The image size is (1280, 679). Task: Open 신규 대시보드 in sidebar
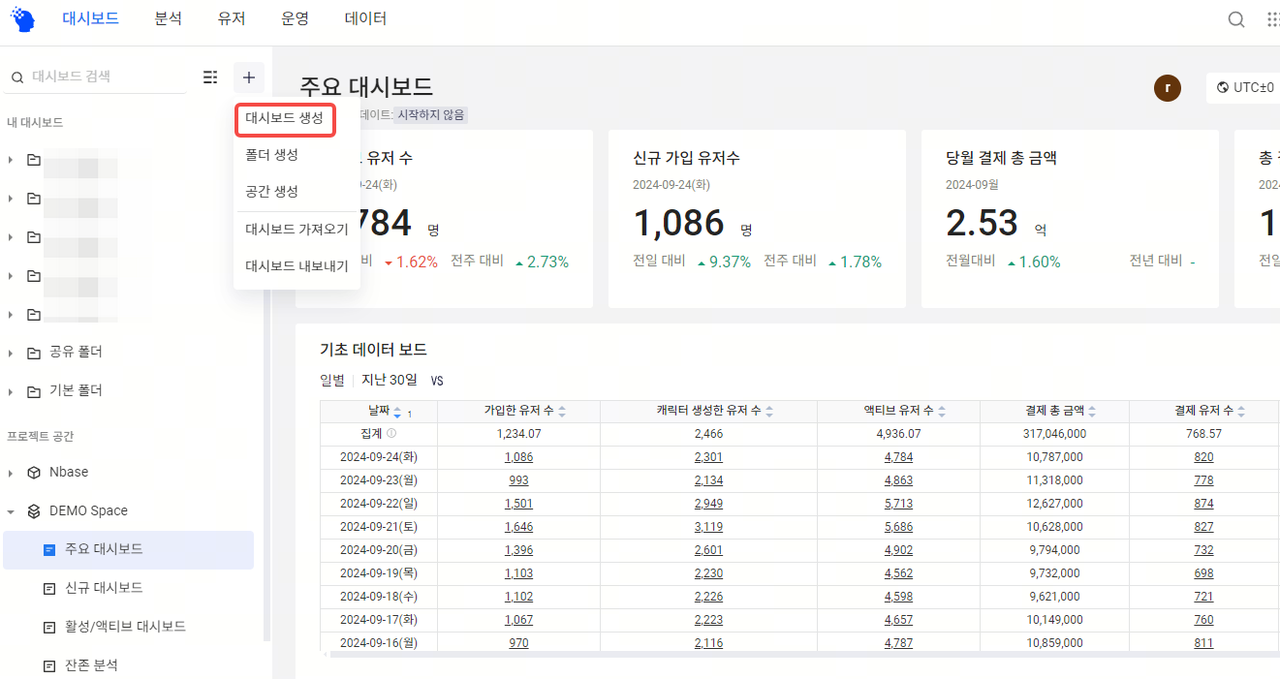(x=104, y=588)
